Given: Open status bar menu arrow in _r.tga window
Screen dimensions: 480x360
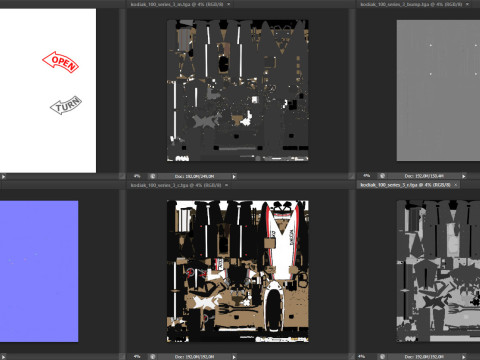Looking at the screenshot, I should tap(464, 357).
